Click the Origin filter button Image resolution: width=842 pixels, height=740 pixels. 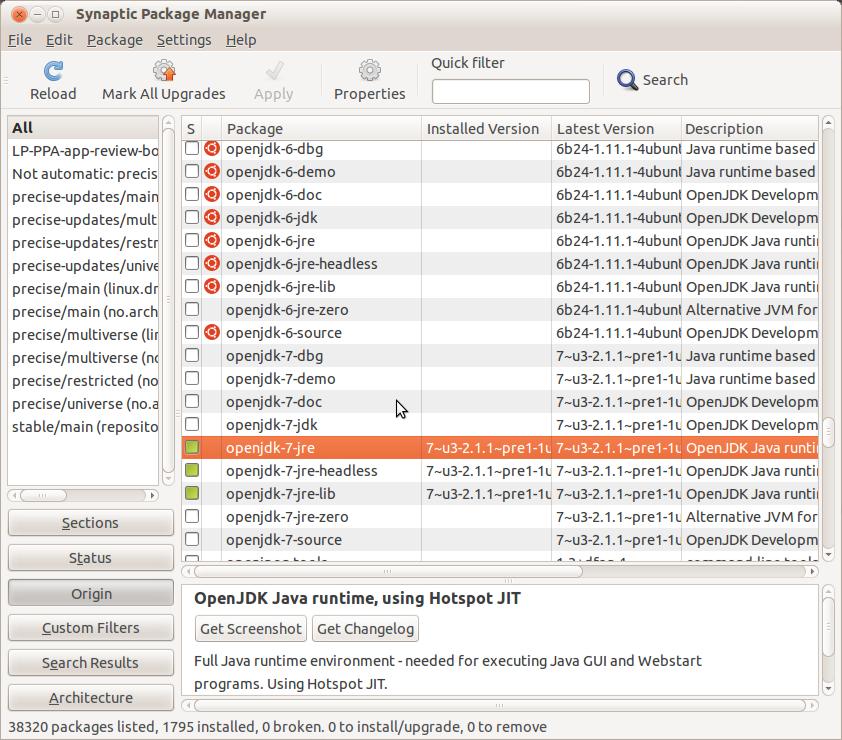91,593
